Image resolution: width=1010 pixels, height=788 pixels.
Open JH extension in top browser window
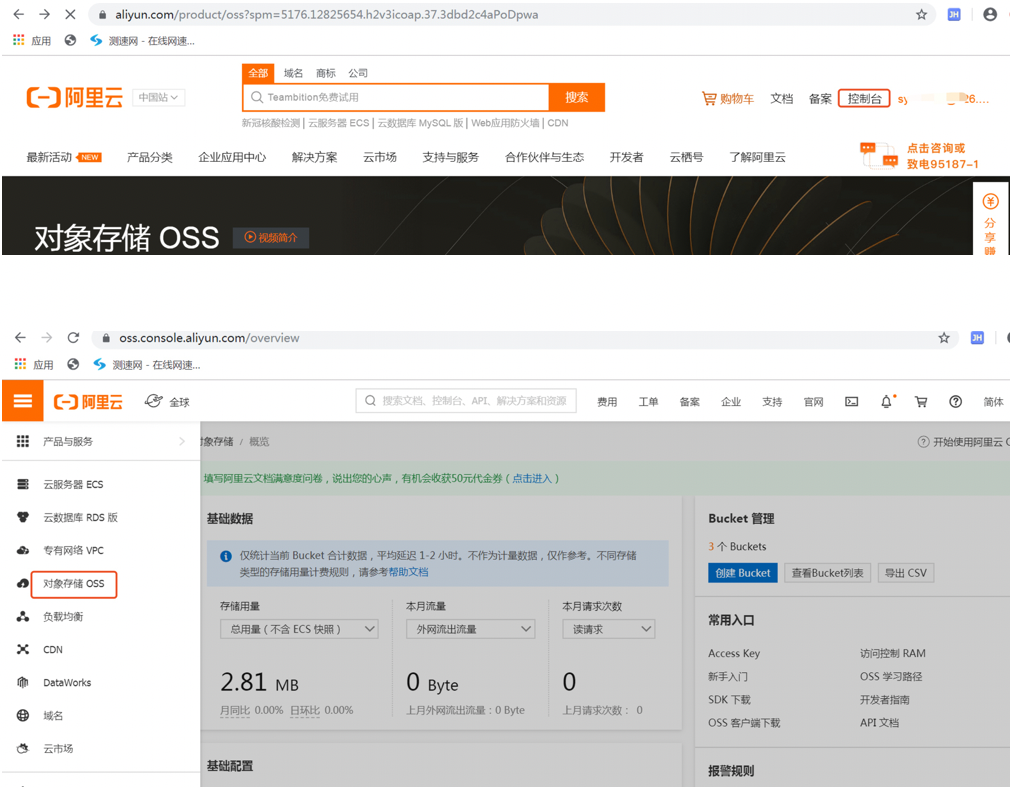pos(954,14)
